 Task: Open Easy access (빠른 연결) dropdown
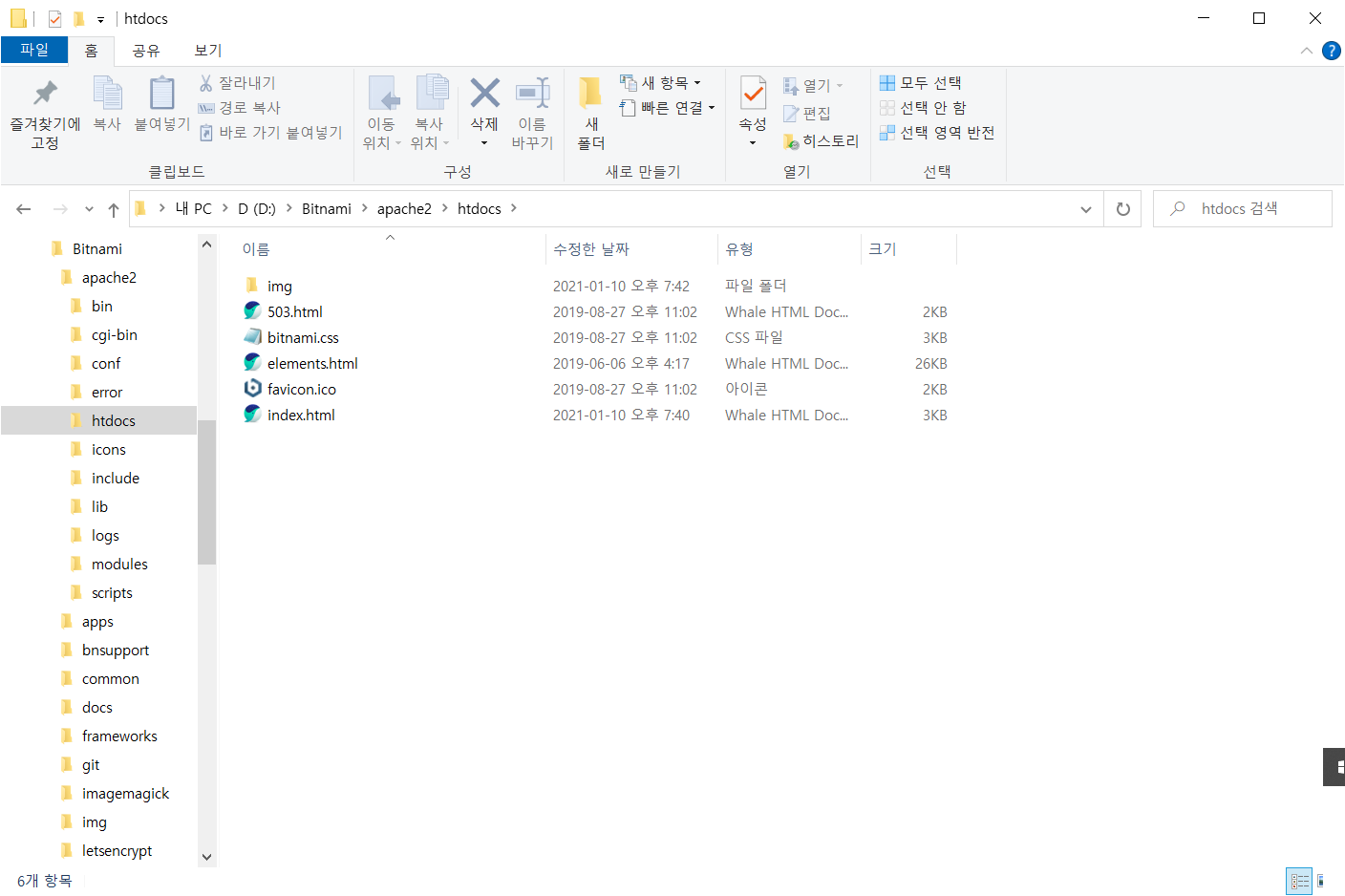pos(668,108)
